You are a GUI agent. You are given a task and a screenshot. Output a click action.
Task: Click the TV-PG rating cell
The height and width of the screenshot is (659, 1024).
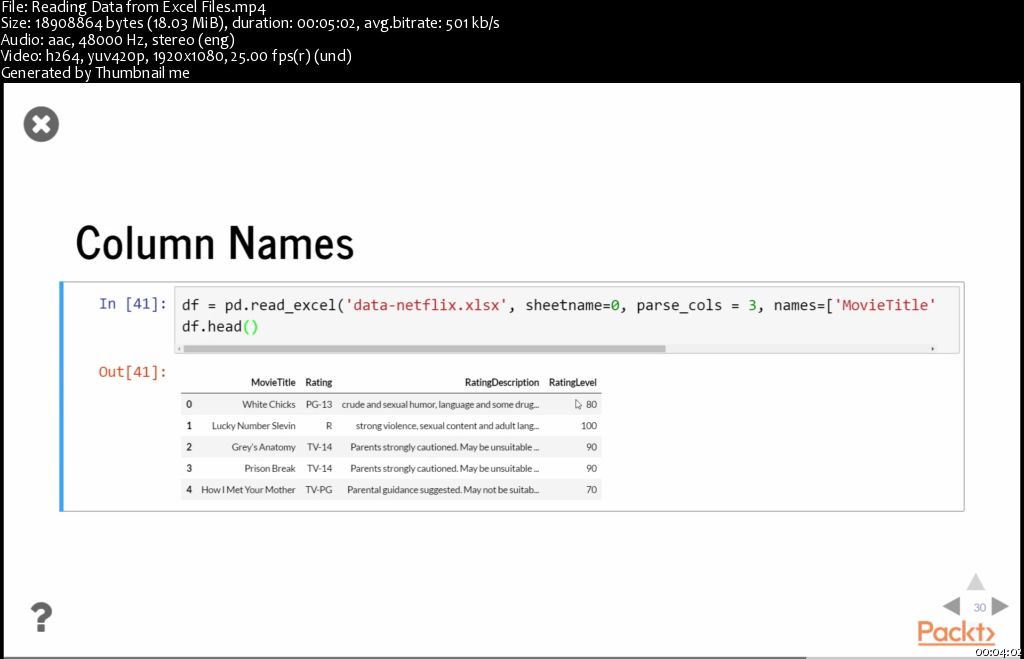pyautogui.click(x=319, y=490)
